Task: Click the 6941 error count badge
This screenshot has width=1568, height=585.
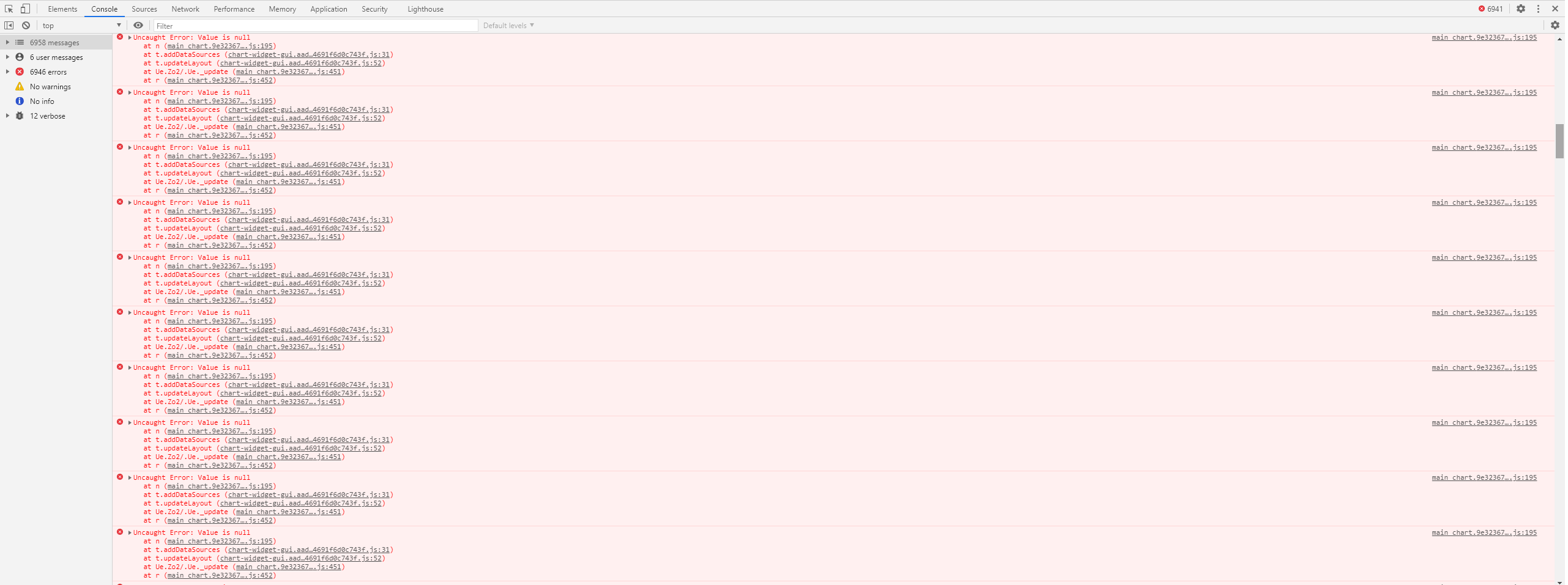Action: pyautogui.click(x=1490, y=9)
